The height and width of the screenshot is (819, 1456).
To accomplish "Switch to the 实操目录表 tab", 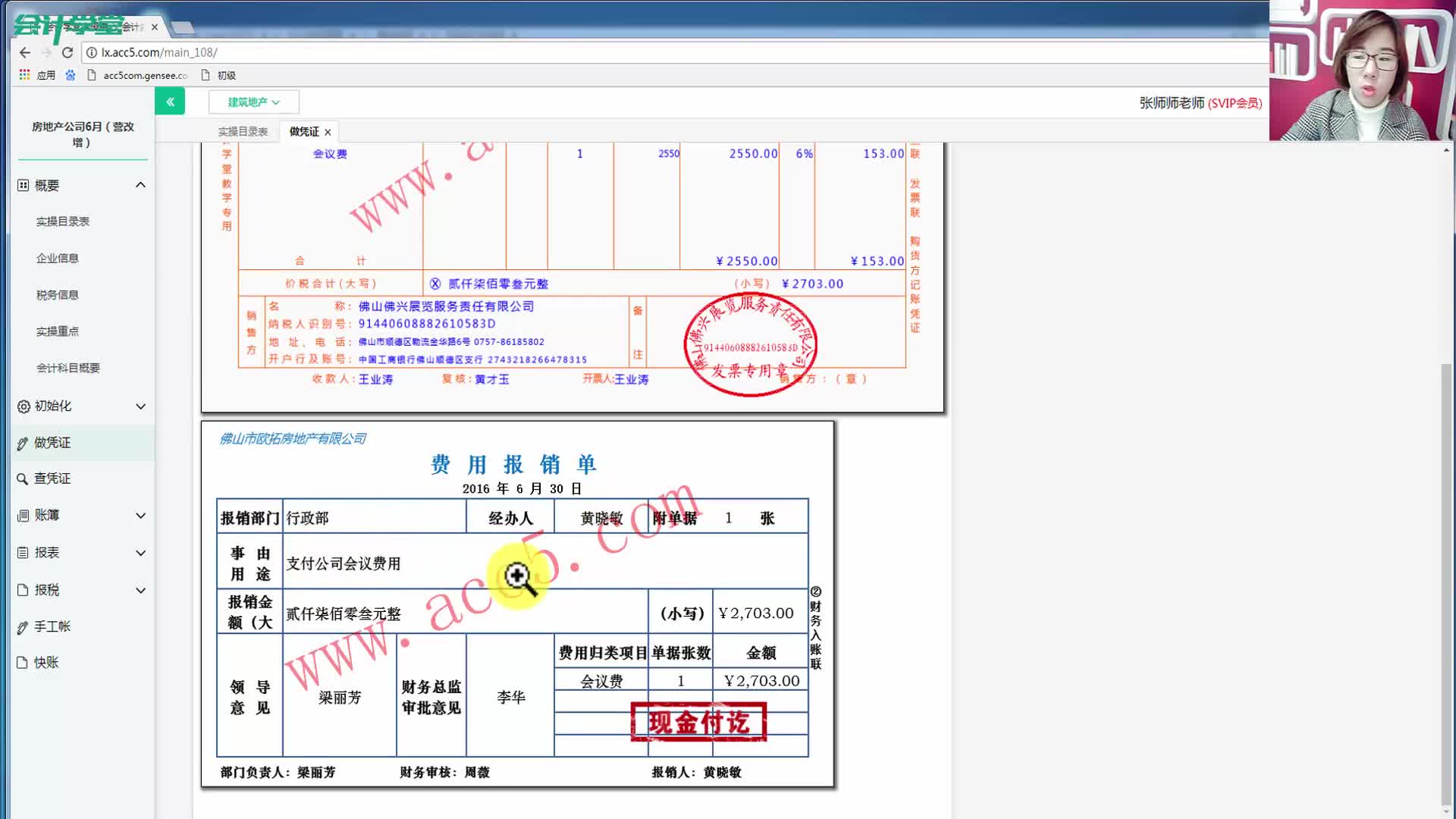I will [x=243, y=132].
